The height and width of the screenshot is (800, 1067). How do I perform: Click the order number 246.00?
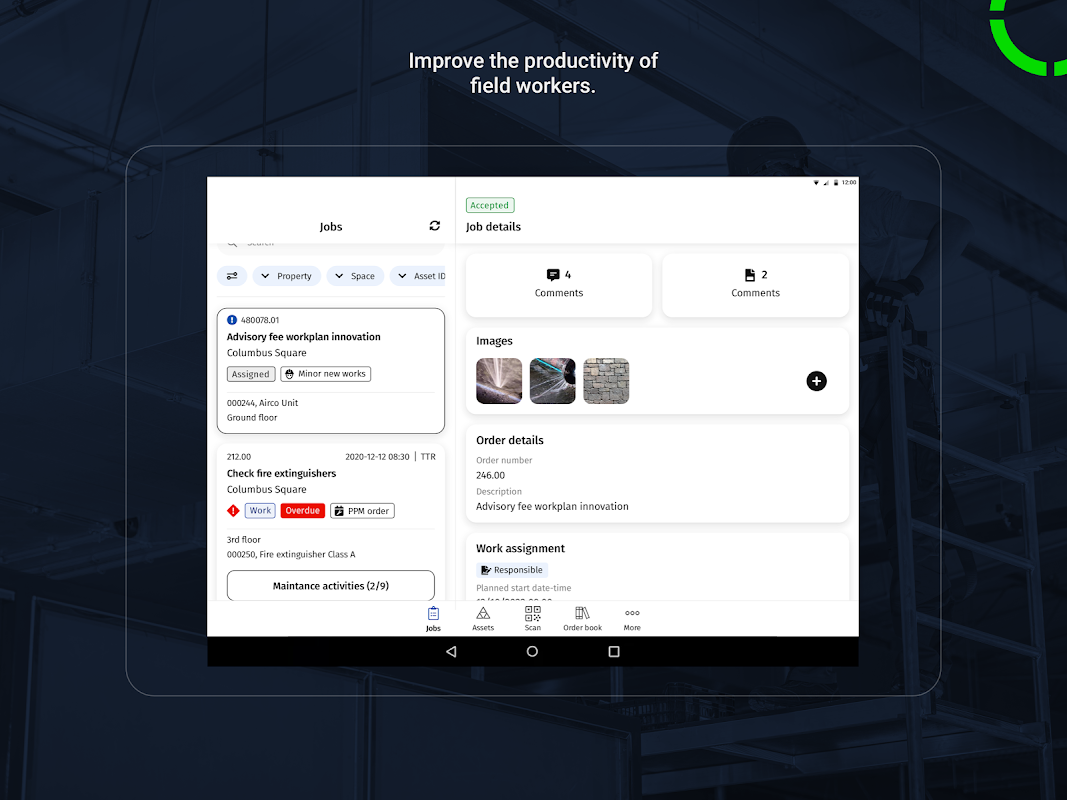click(491, 476)
